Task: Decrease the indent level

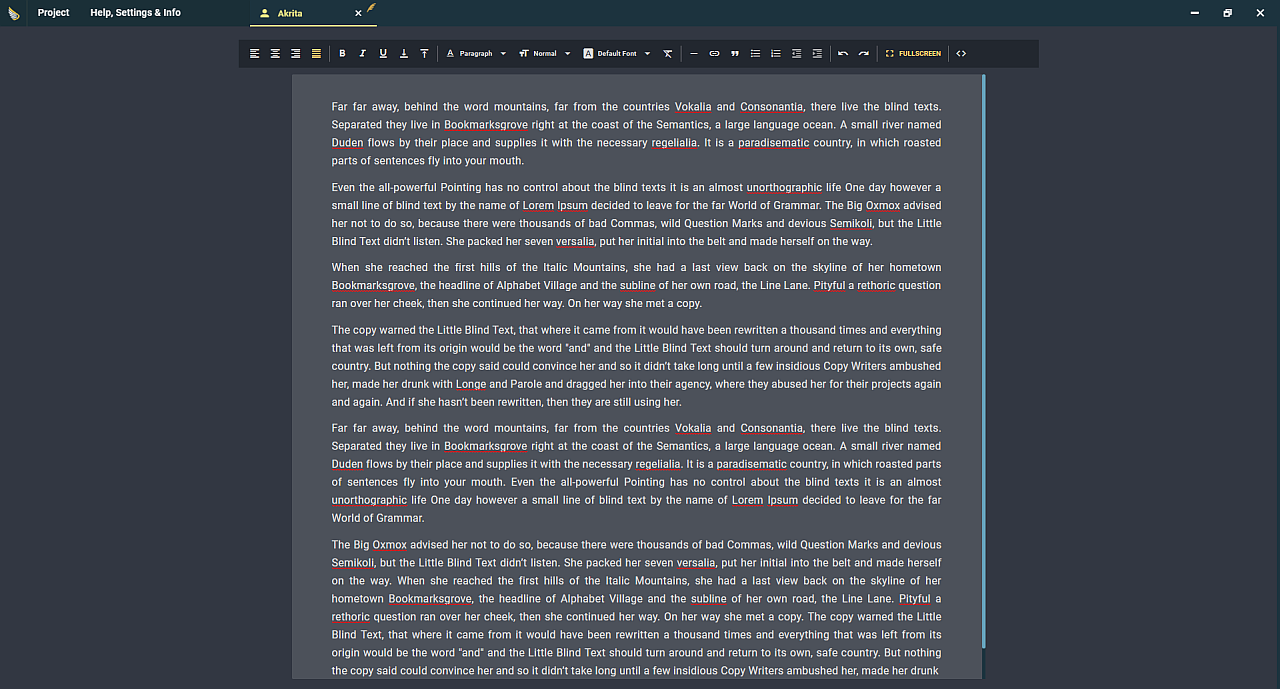Action: click(x=796, y=53)
